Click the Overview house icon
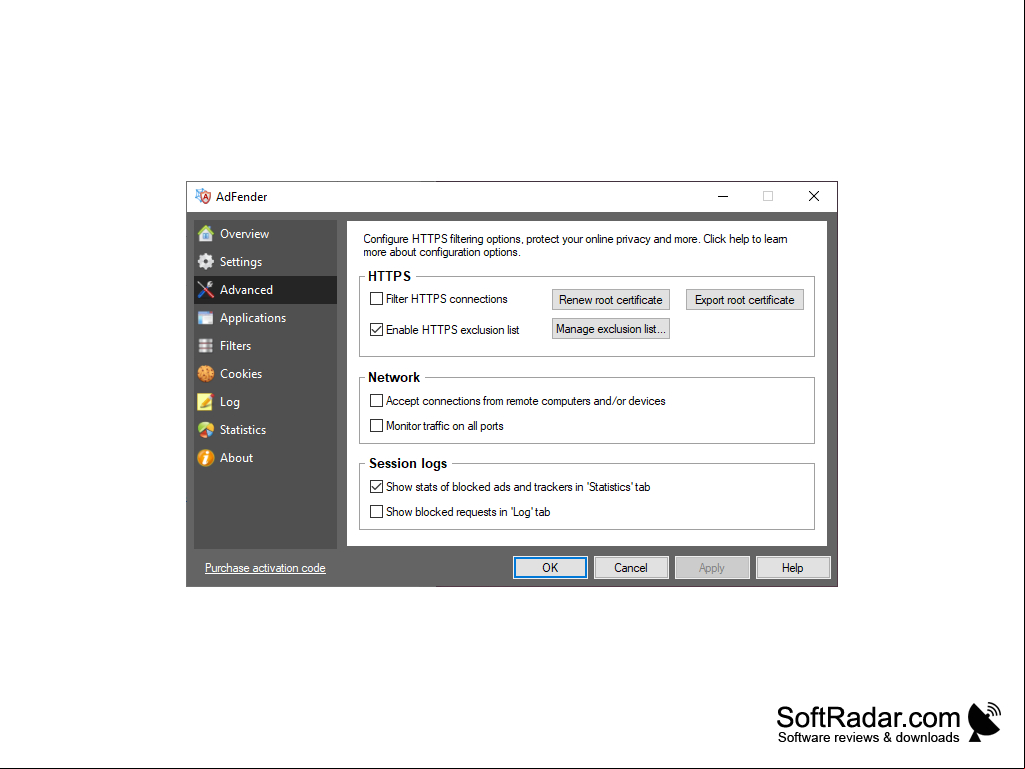This screenshot has width=1025, height=769. (x=206, y=233)
